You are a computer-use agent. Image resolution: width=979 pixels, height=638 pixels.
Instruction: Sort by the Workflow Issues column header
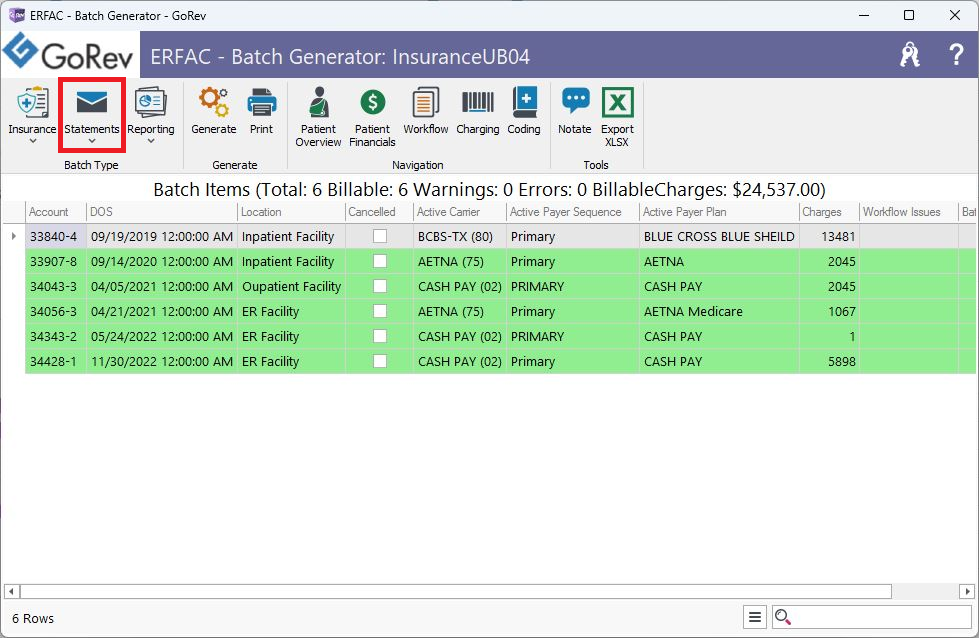tap(908, 212)
